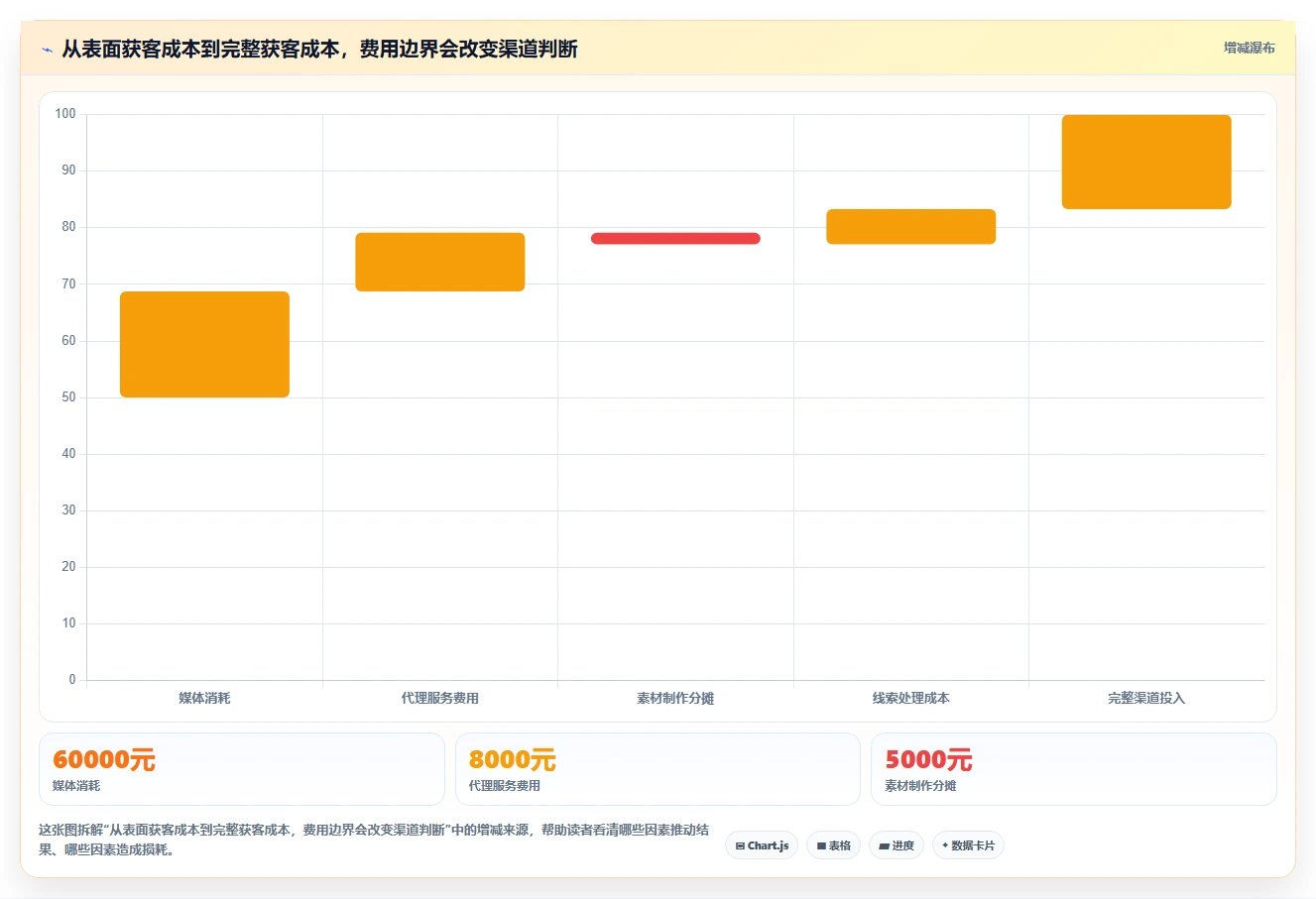1316x899 pixels.
Task: Click the 线索处理成本 x-axis label
Action: (x=911, y=698)
